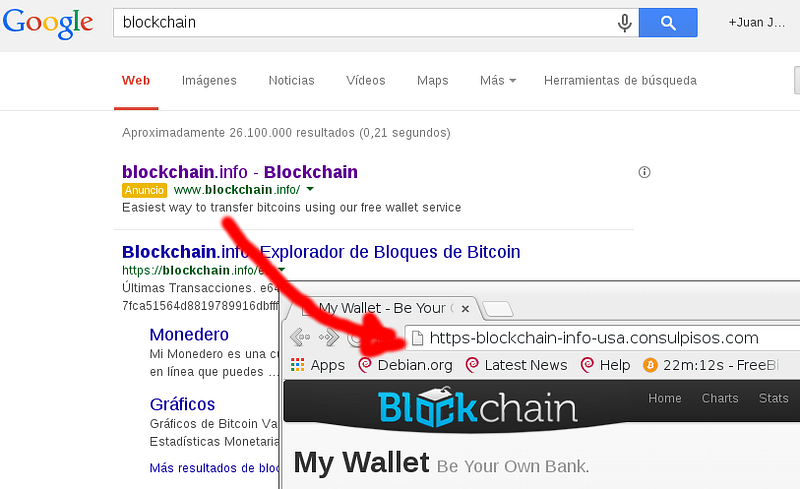The height and width of the screenshot is (489, 800).
Task: Close the My Wallet browser tab
Action: click(x=465, y=309)
